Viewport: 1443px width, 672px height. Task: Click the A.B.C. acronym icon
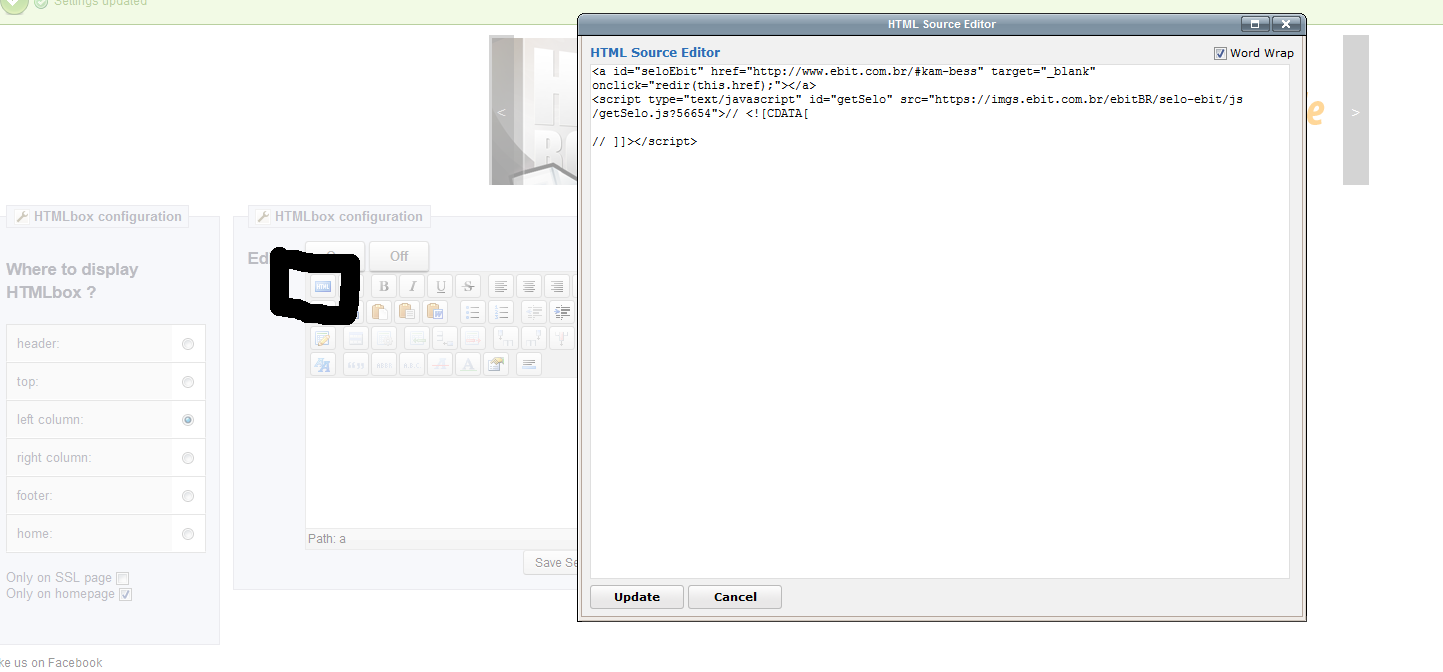412,364
